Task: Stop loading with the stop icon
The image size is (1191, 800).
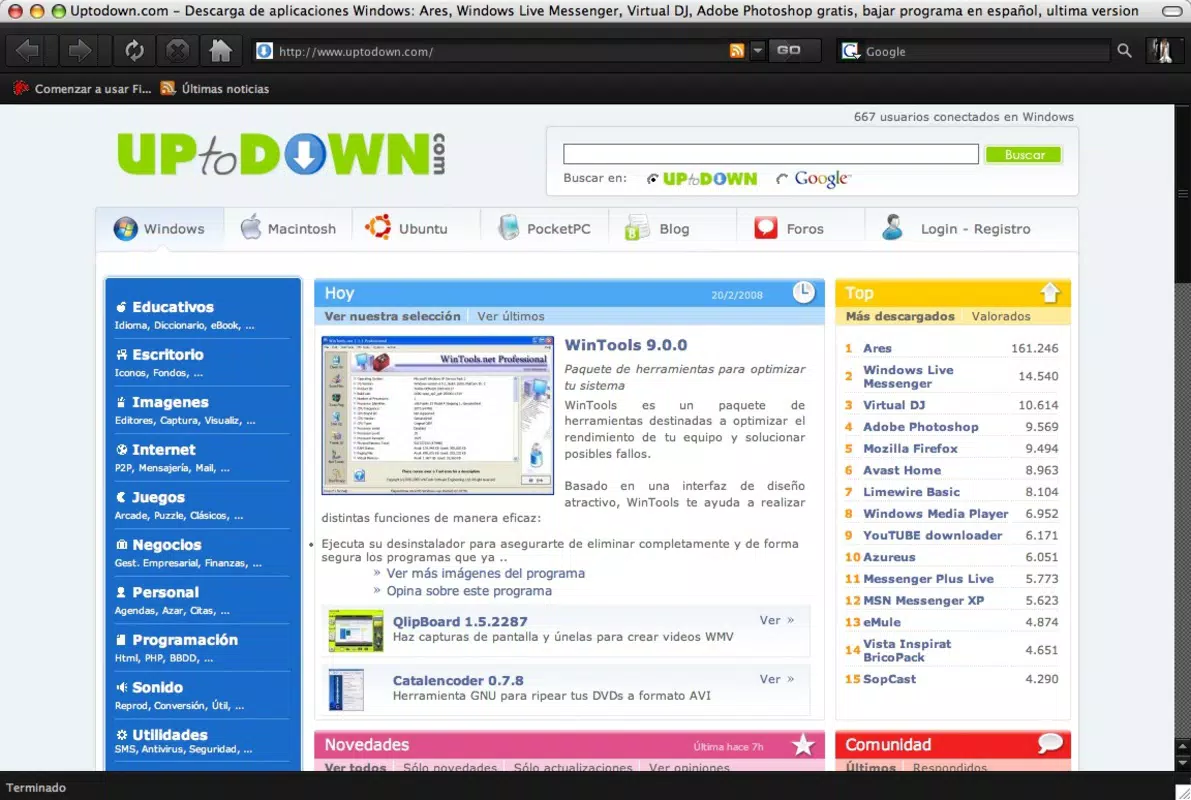Action: click(177, 51)
